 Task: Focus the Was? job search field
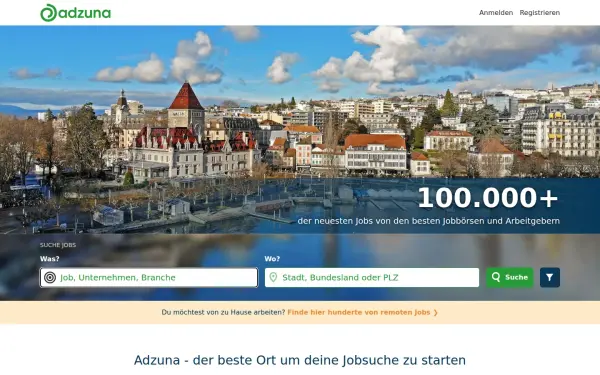(149, 277)
